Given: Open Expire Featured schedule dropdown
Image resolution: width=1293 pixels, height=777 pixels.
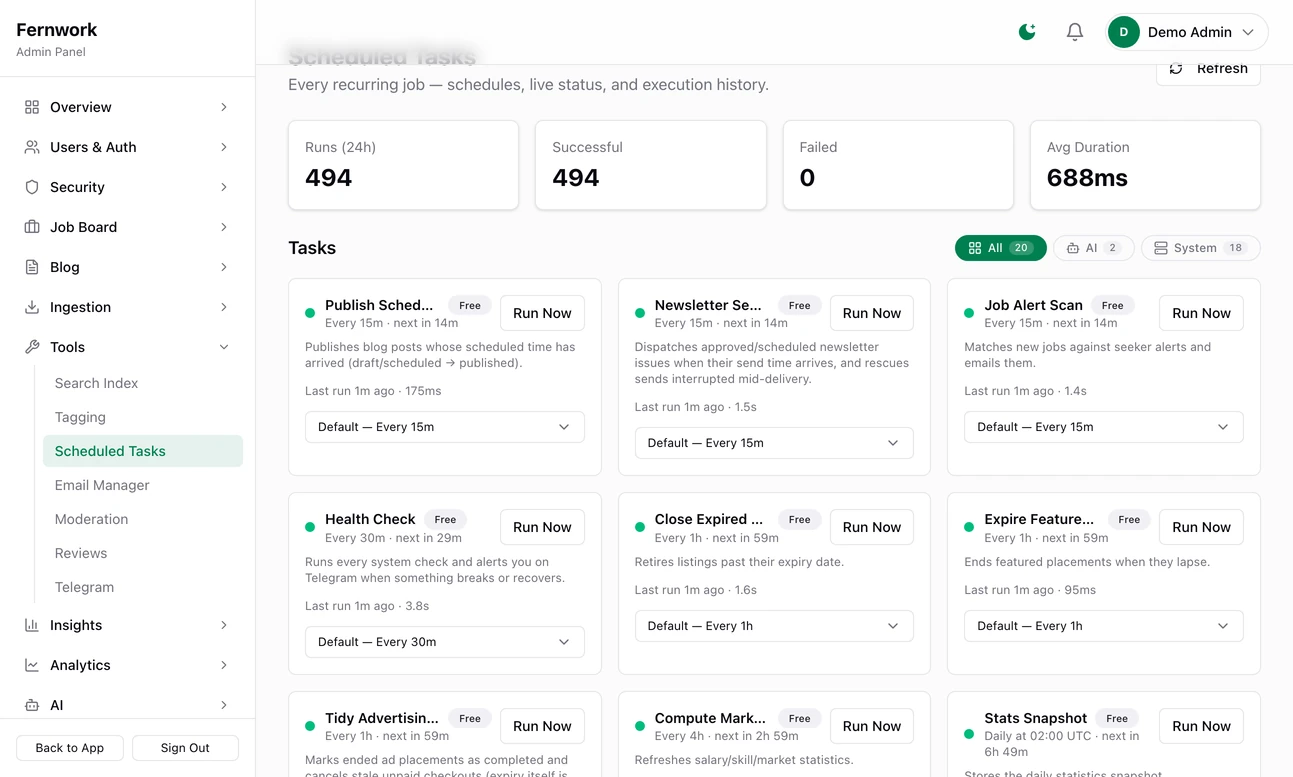Looking at the screenshot, I should click(x=1104, y=626).
